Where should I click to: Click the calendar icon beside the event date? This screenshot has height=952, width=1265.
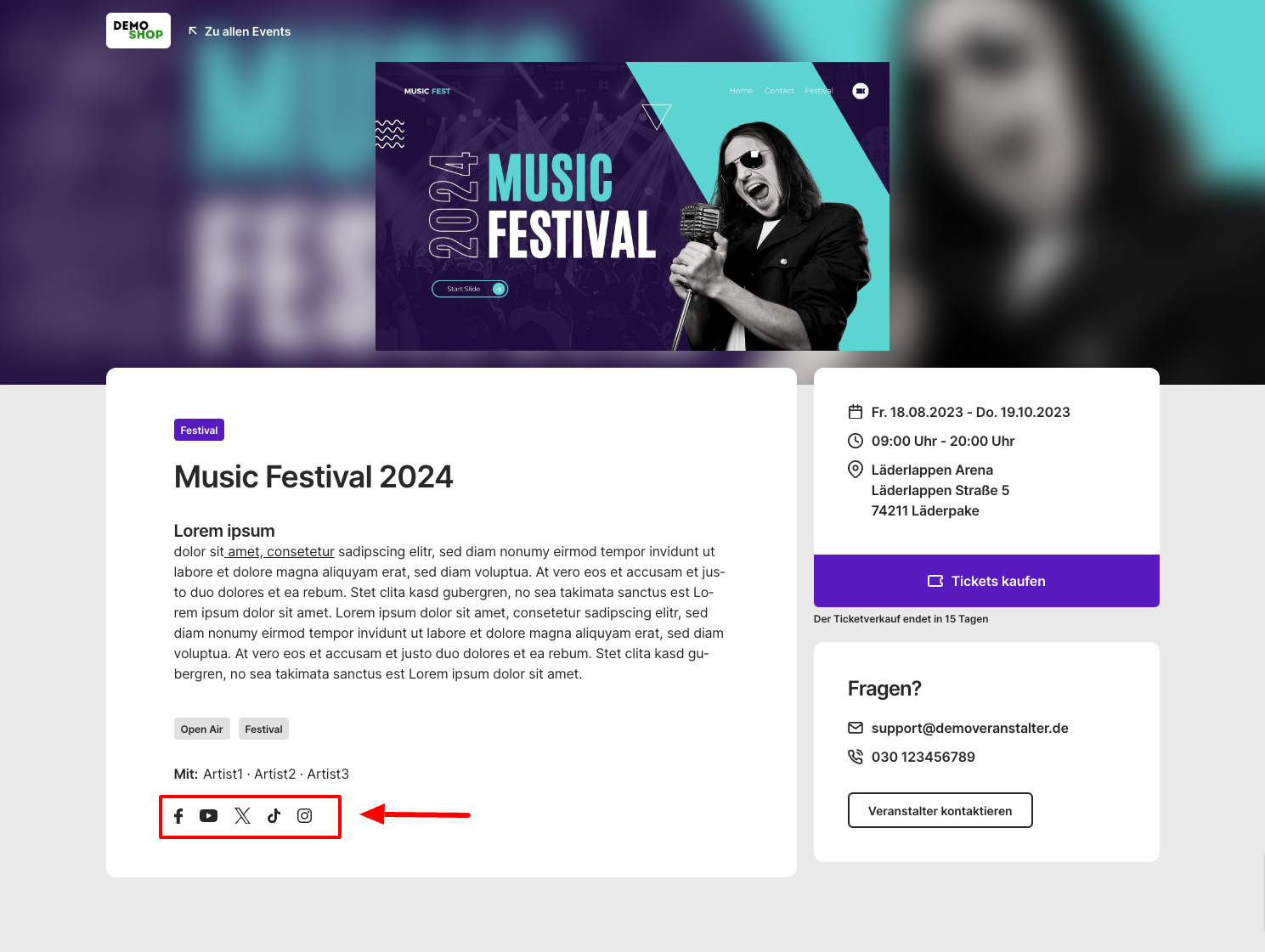(856, 412)
